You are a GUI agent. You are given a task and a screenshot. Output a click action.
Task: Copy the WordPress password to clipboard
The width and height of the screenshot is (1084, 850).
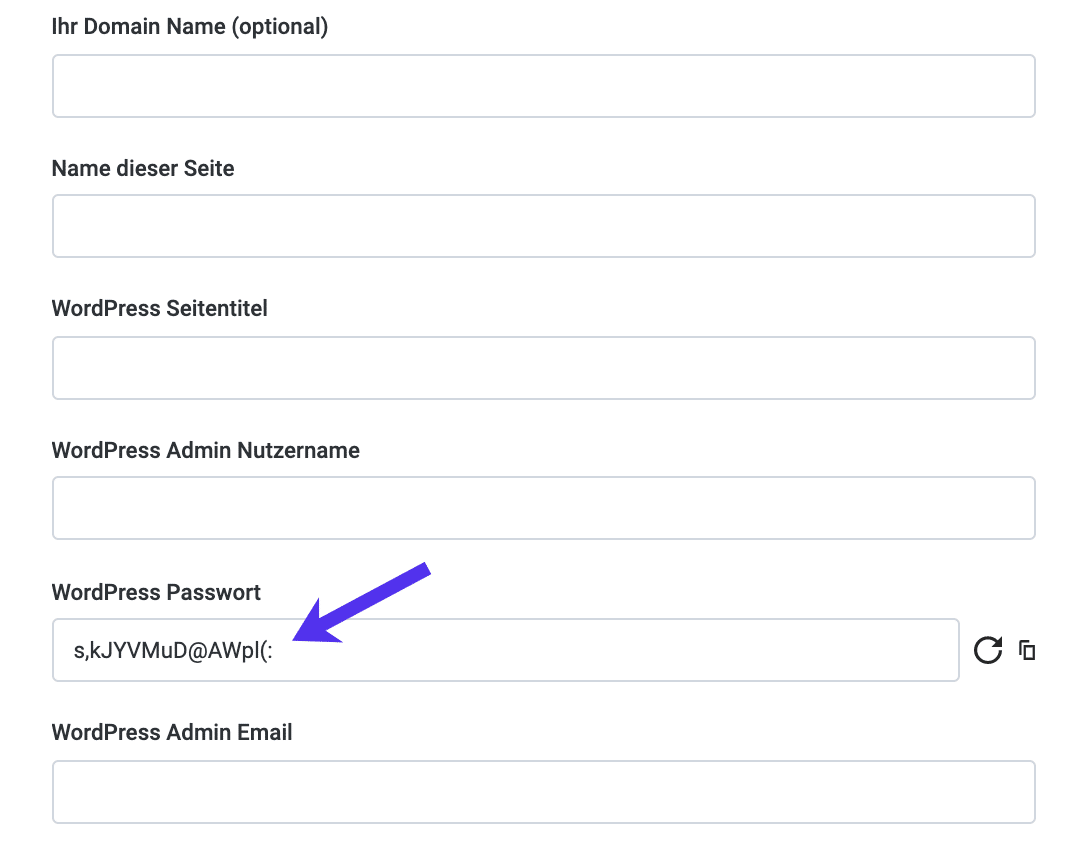click(1027, 651)
